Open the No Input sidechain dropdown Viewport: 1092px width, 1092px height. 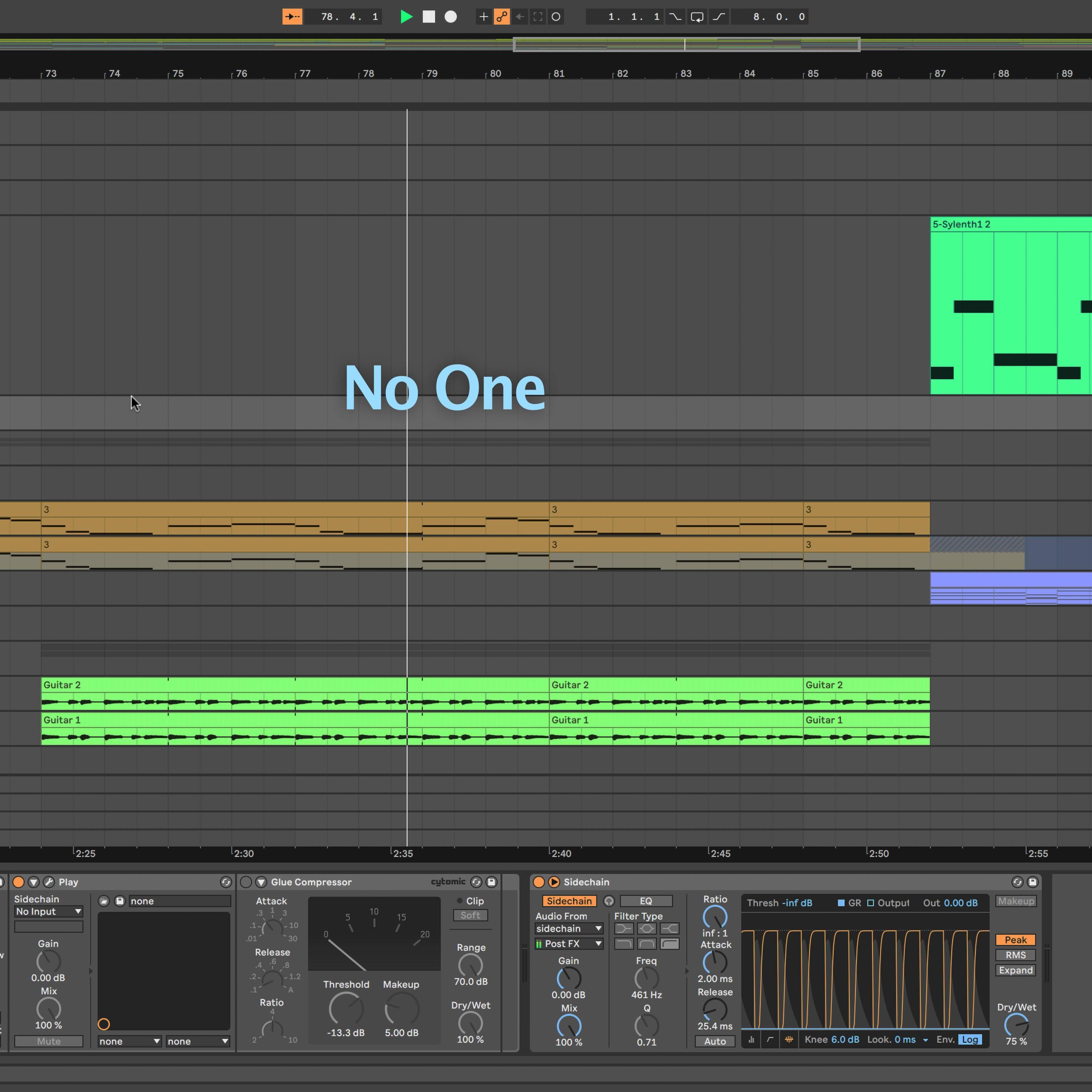tap(49, 912)
